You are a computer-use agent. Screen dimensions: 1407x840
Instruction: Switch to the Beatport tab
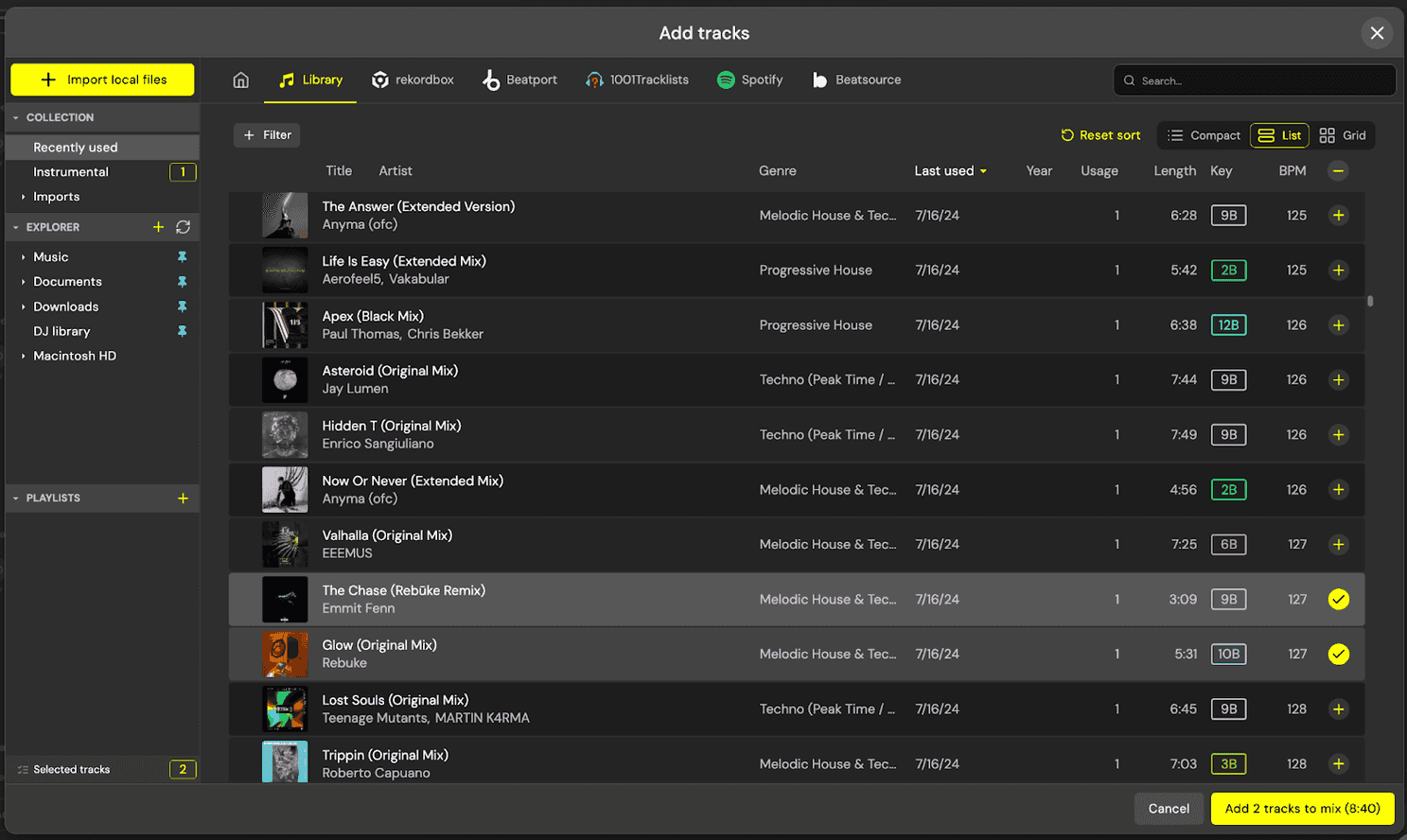click(519, 80)
